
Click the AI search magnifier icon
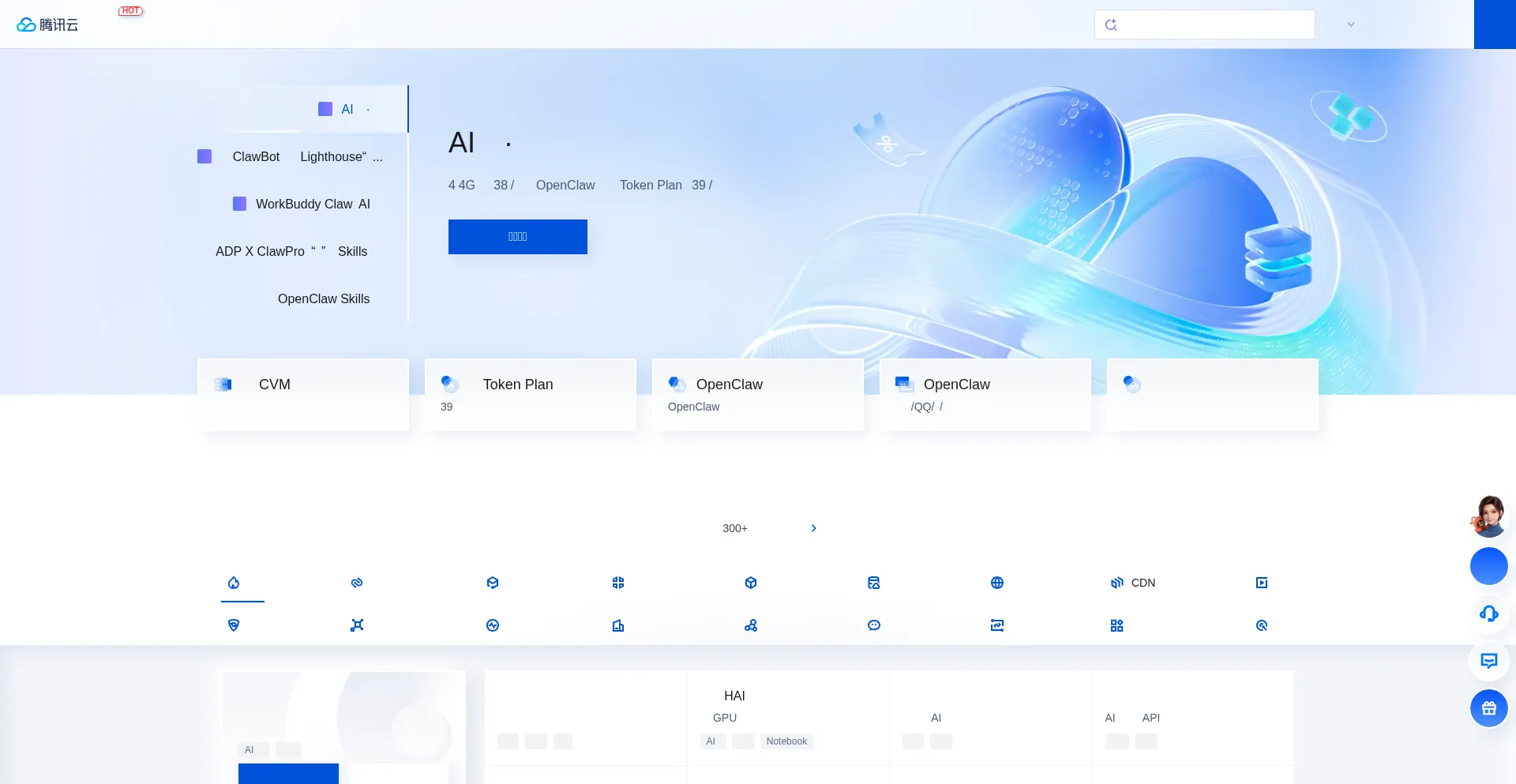click(x=1111, y=24)
